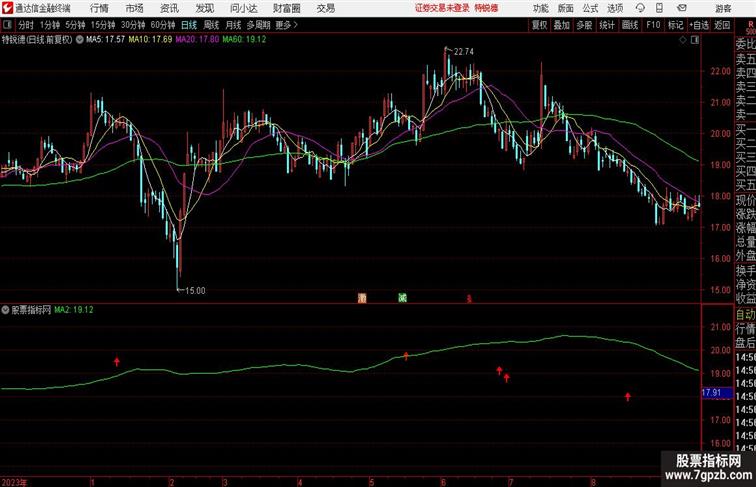Image resolution: width=756 pixels, height=487 pixels.
Task: Switch to the 60分钟 period tab
Action: click(163, 25)
